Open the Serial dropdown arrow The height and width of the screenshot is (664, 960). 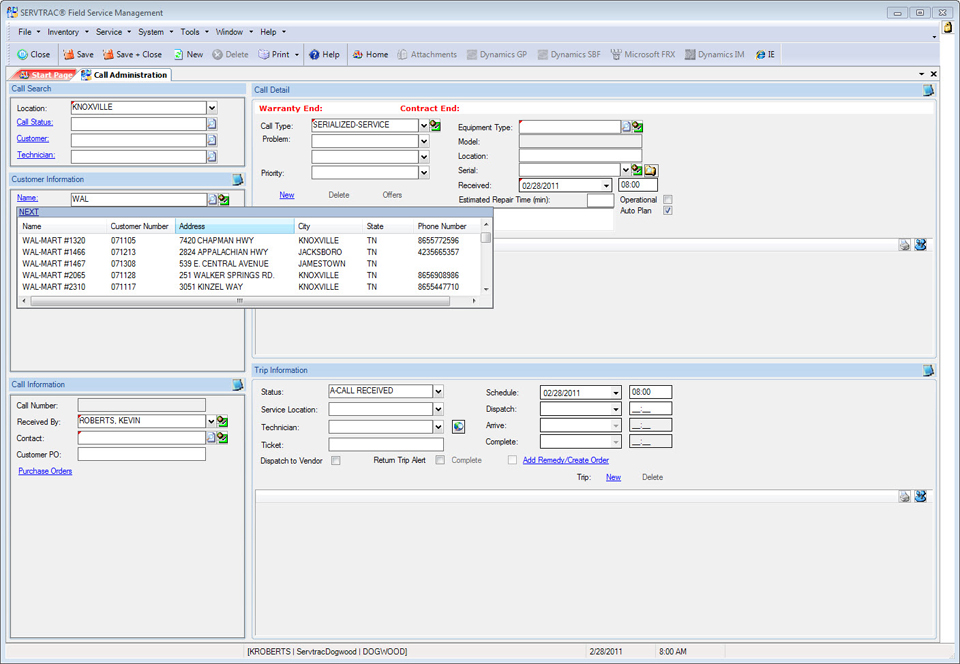pos(626,170)
